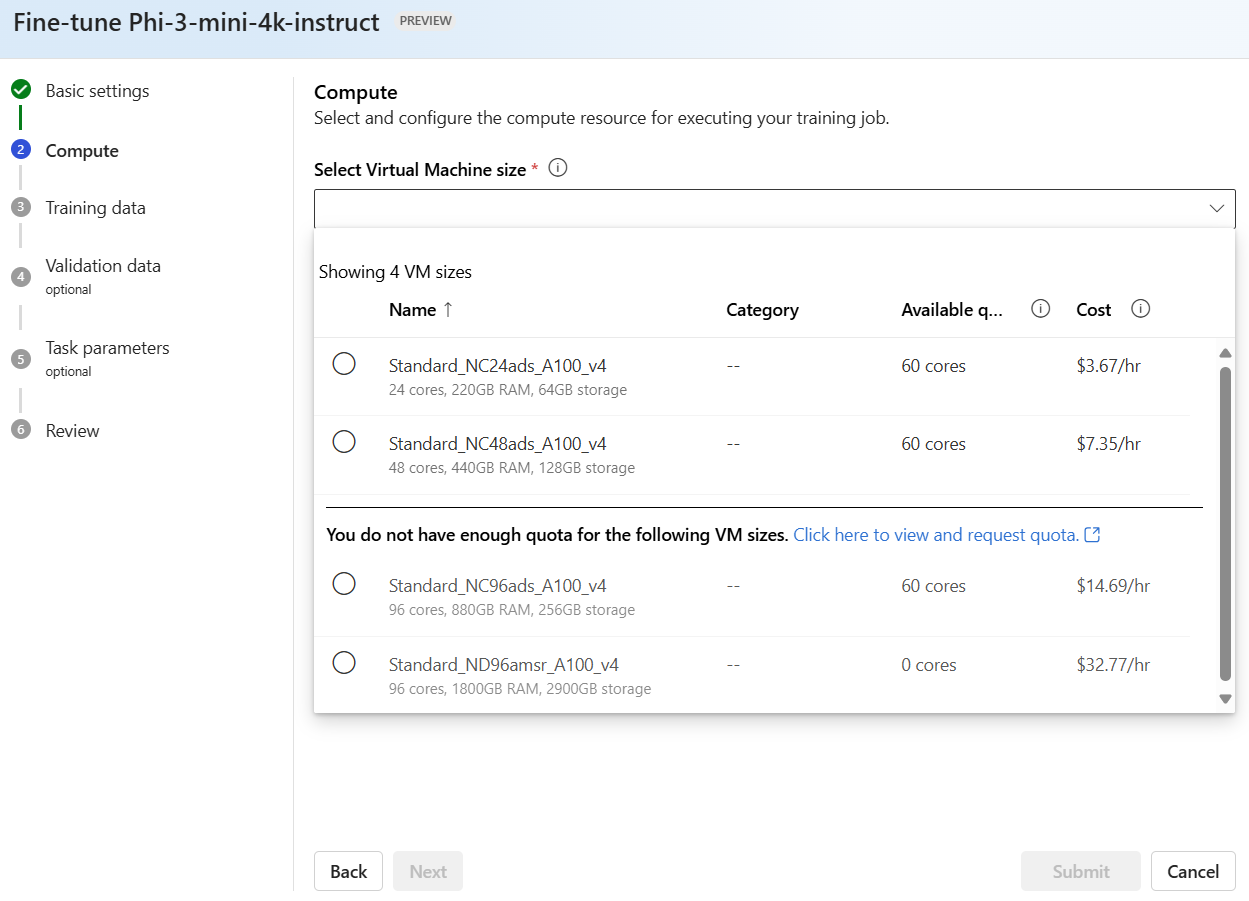Collapse the Virtual Machine size dropdown chevron

[1216, 208]
